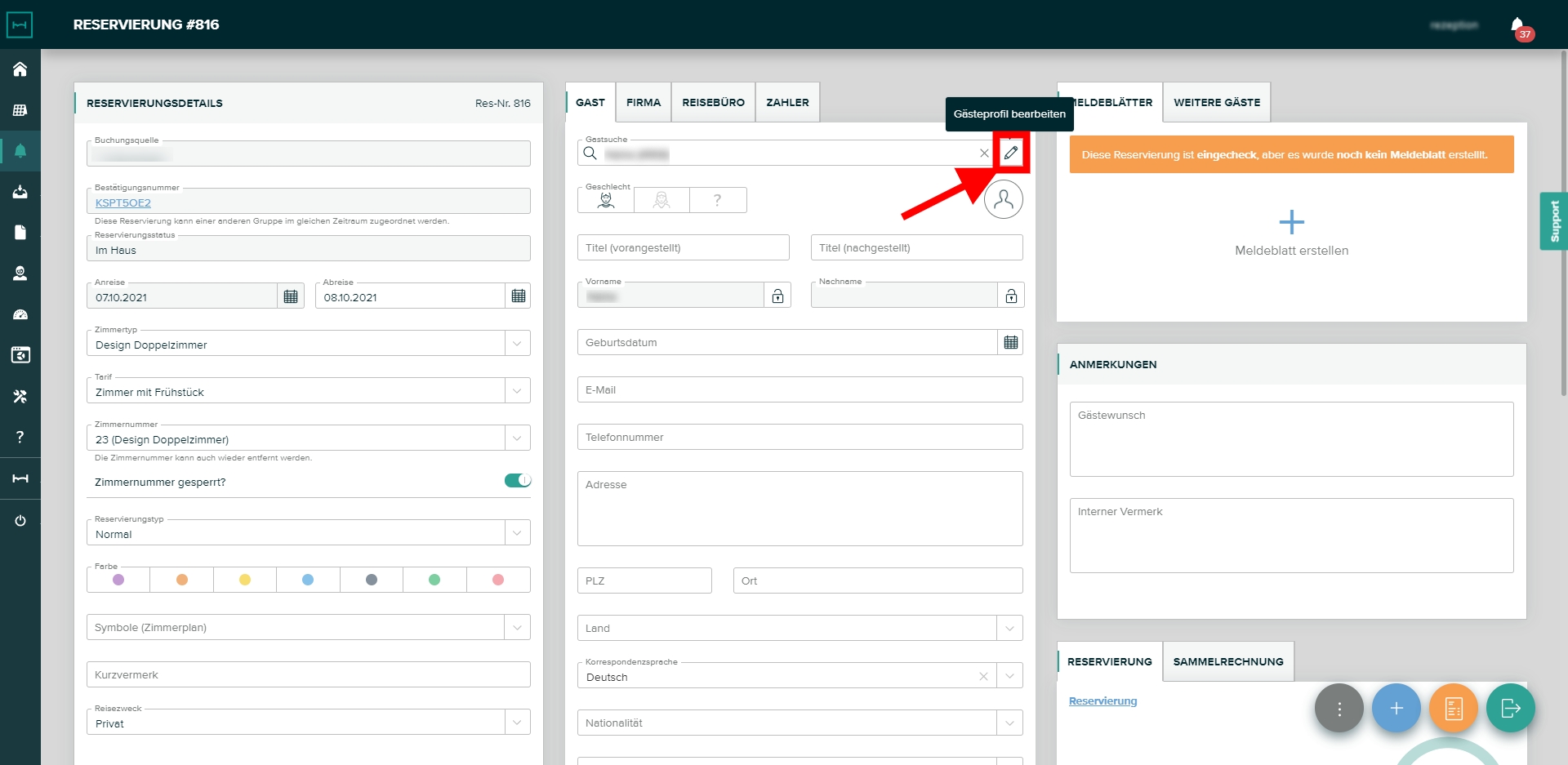This screenshot has height=765, width=1568.
Task: Select the unknown gender question mark option
Action: coord(717,200)
